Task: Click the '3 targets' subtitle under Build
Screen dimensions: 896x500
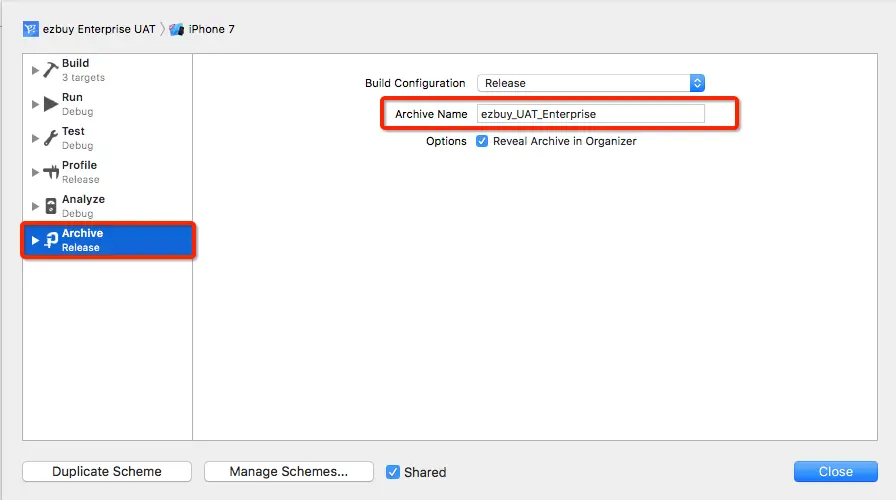Action: tap(83, 78)
